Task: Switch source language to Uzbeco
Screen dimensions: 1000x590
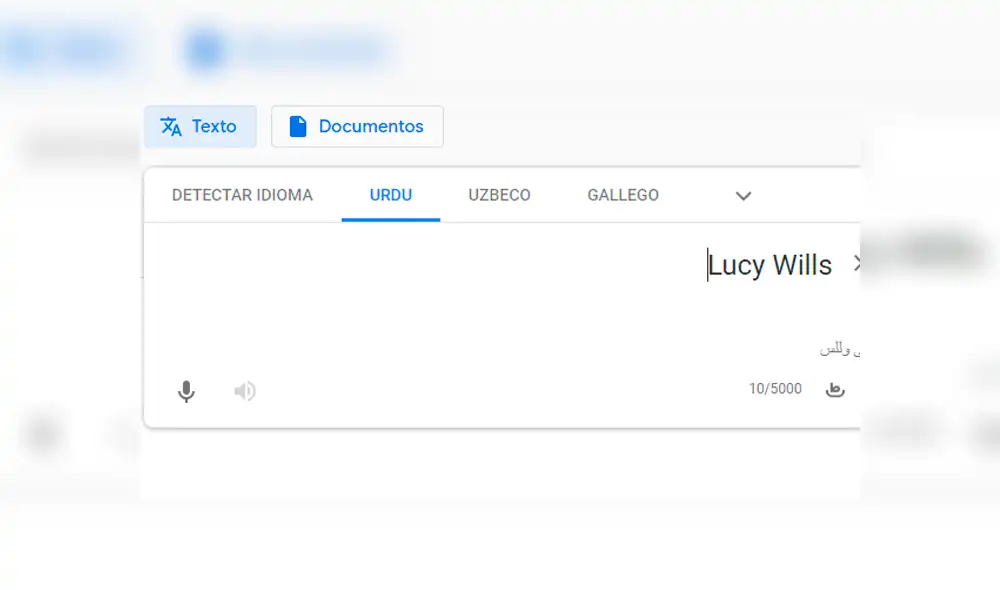Action: 498,195
